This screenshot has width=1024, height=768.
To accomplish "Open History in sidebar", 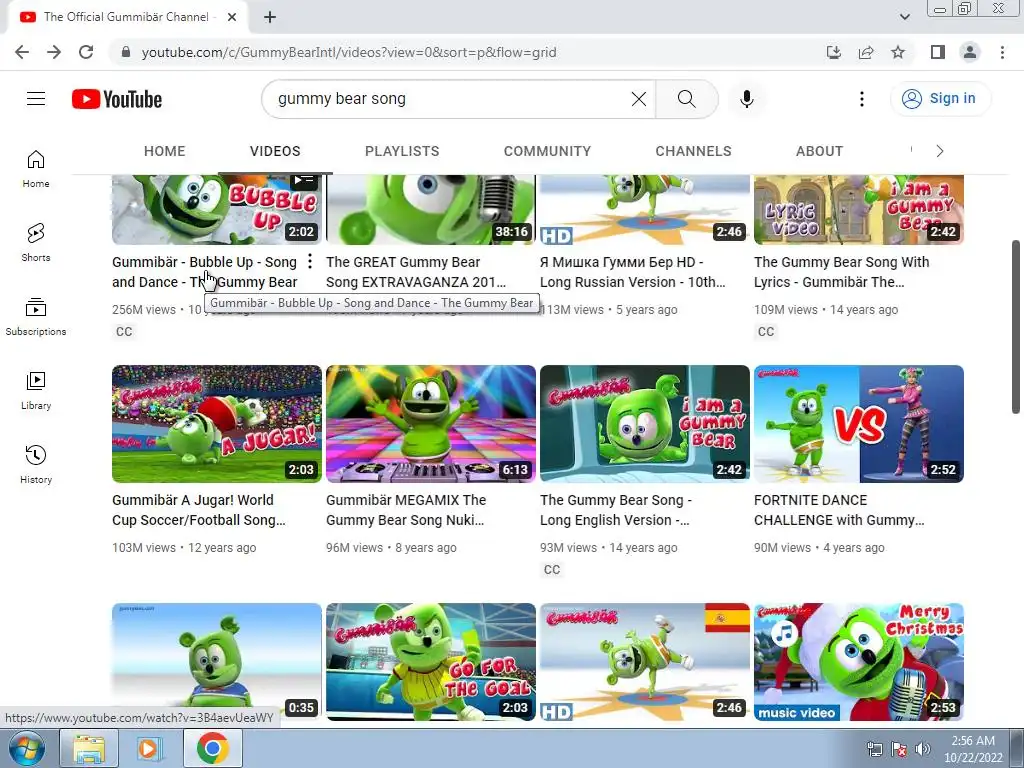I will click(36, 464).
